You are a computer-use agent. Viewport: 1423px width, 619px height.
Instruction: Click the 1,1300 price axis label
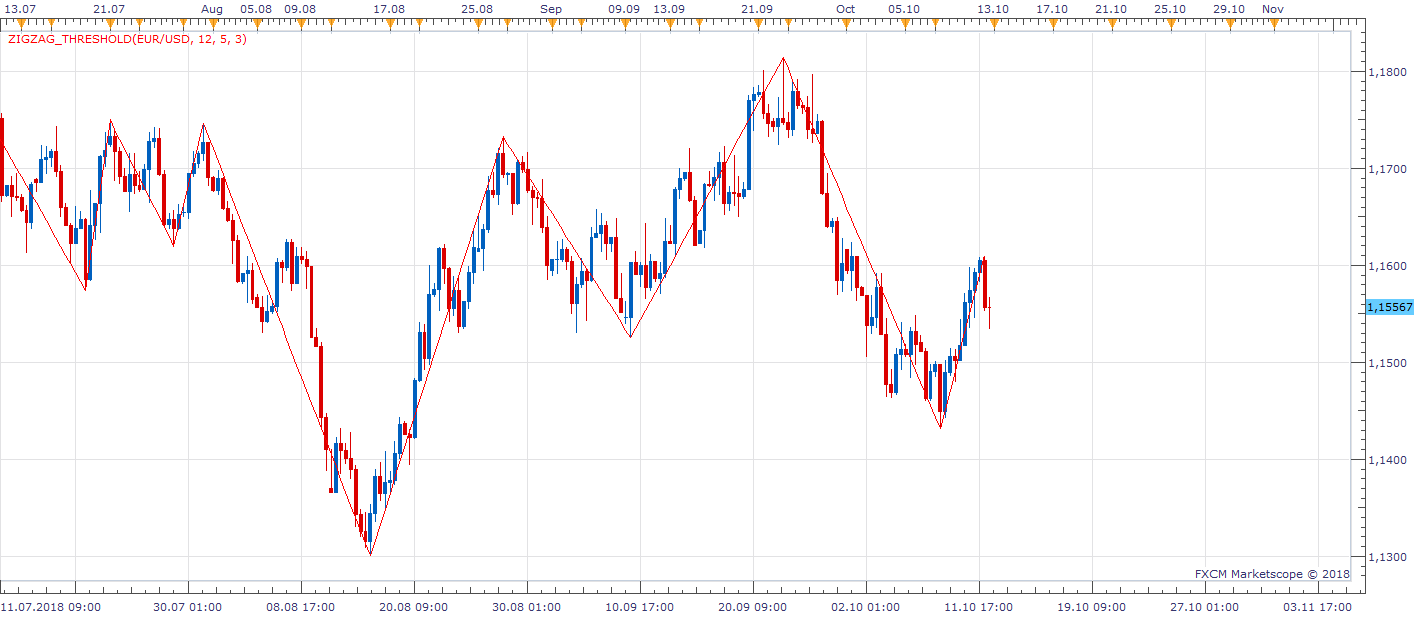(x=1388, y=557)
